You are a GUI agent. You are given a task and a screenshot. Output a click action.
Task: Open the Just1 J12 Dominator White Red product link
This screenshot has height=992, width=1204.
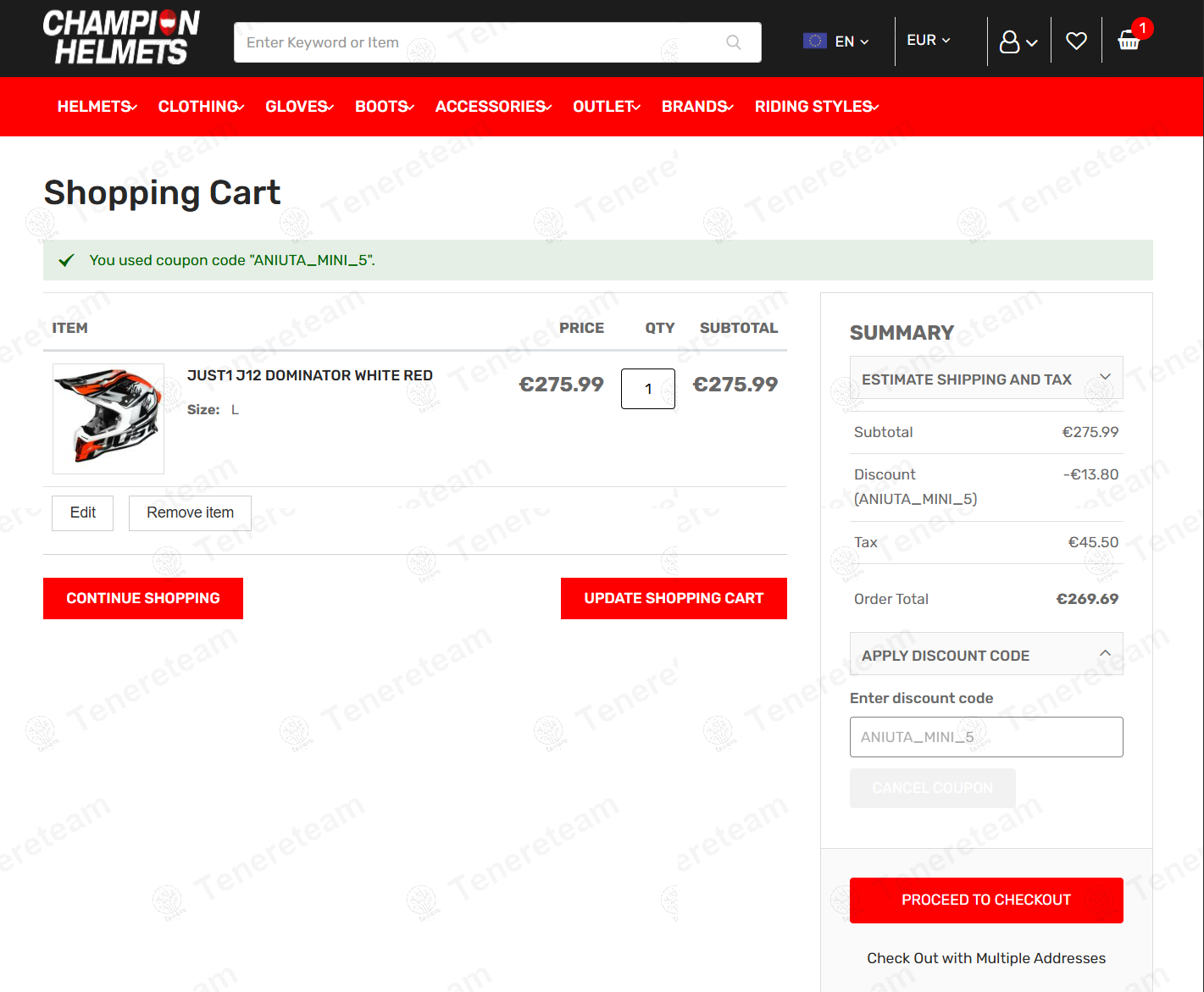coord(310,375)
